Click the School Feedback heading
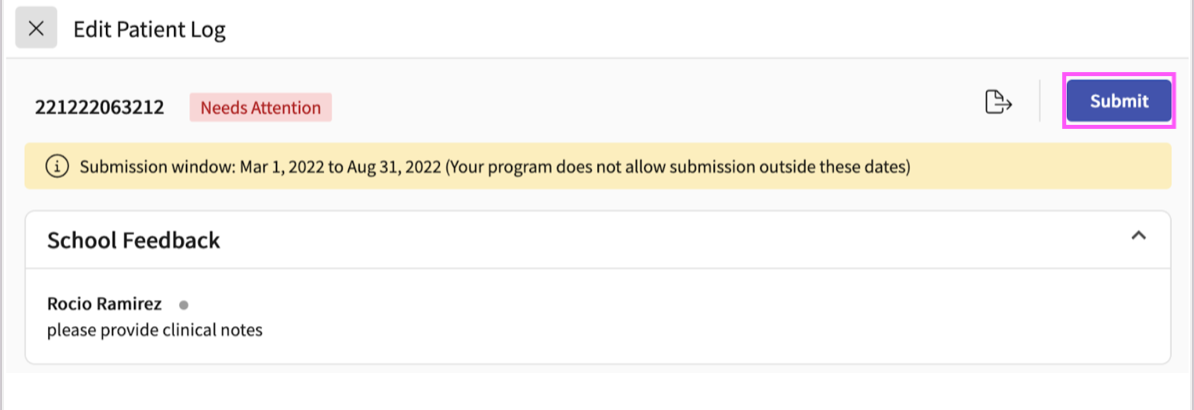 tap(134, 241)
